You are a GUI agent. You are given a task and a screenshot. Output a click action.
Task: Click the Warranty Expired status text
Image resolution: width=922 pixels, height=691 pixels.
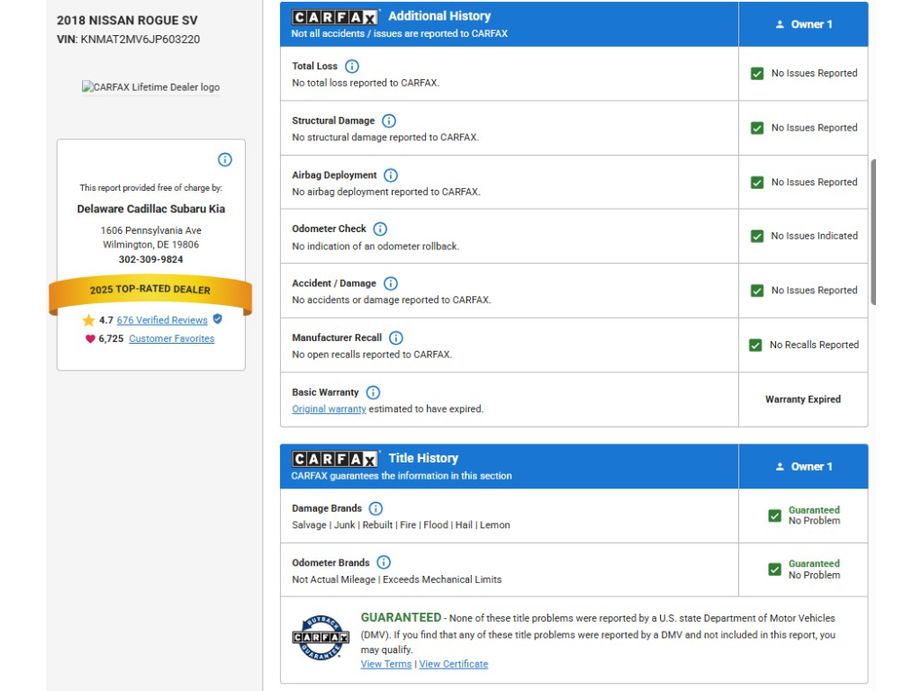pyautogui.click(x=803, y=399)
